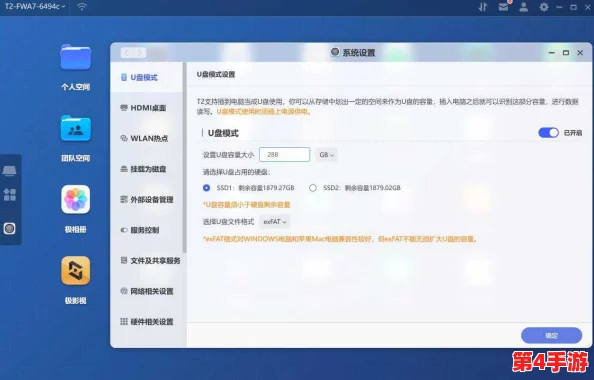This screenshot has height=380, width=594.
Task: Open the gear settings icon in top bar
Action: 544,7
